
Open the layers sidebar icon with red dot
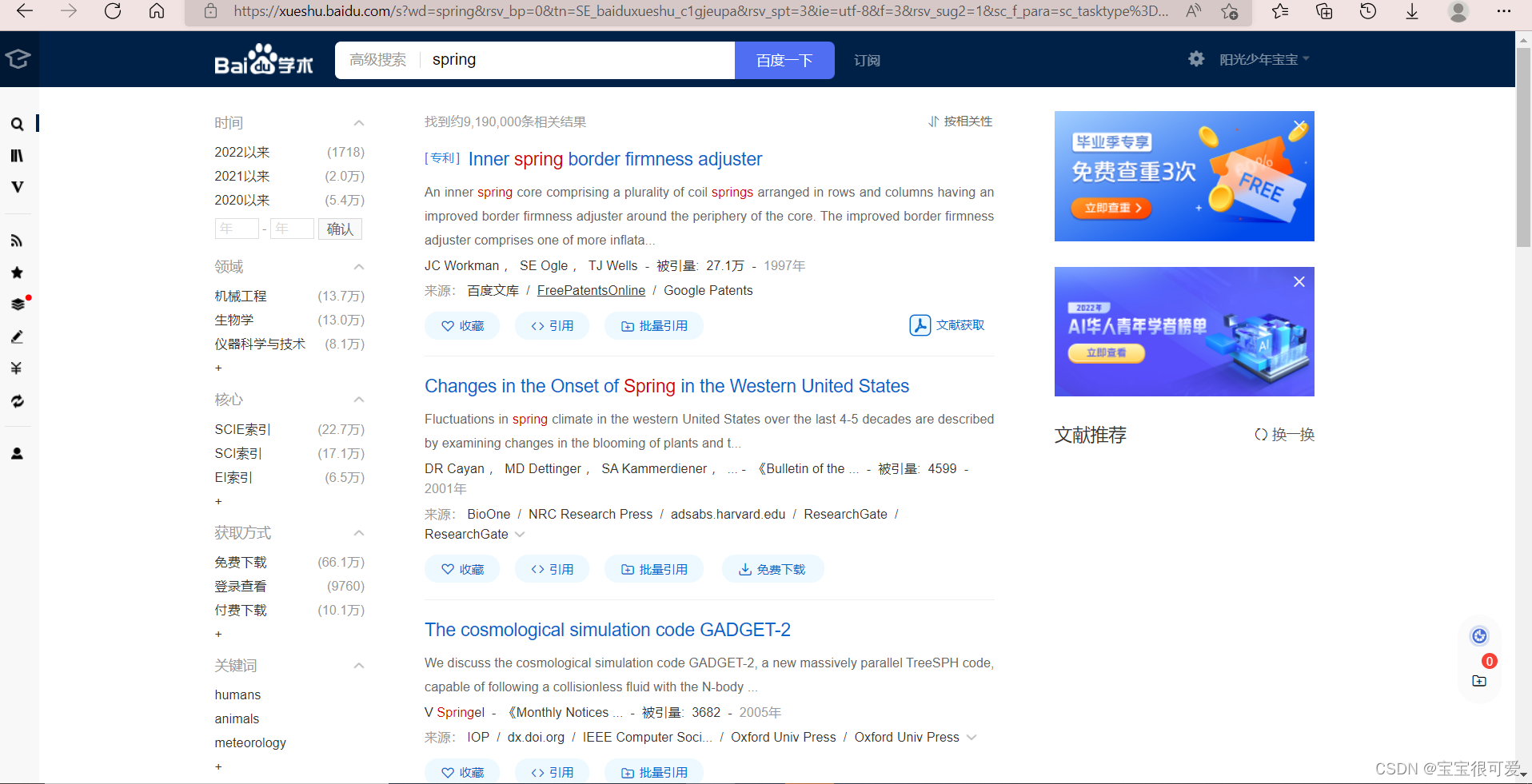coord(18,304)
